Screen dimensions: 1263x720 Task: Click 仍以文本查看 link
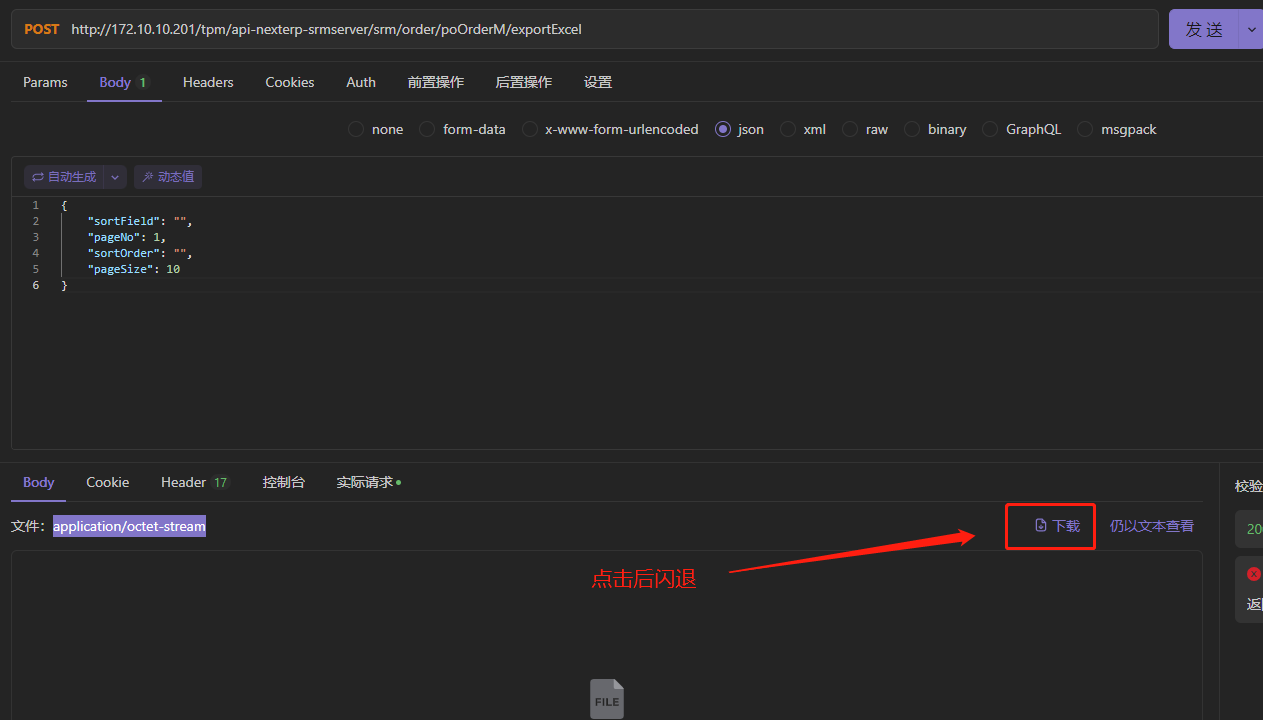click(x=1151, y=525)
